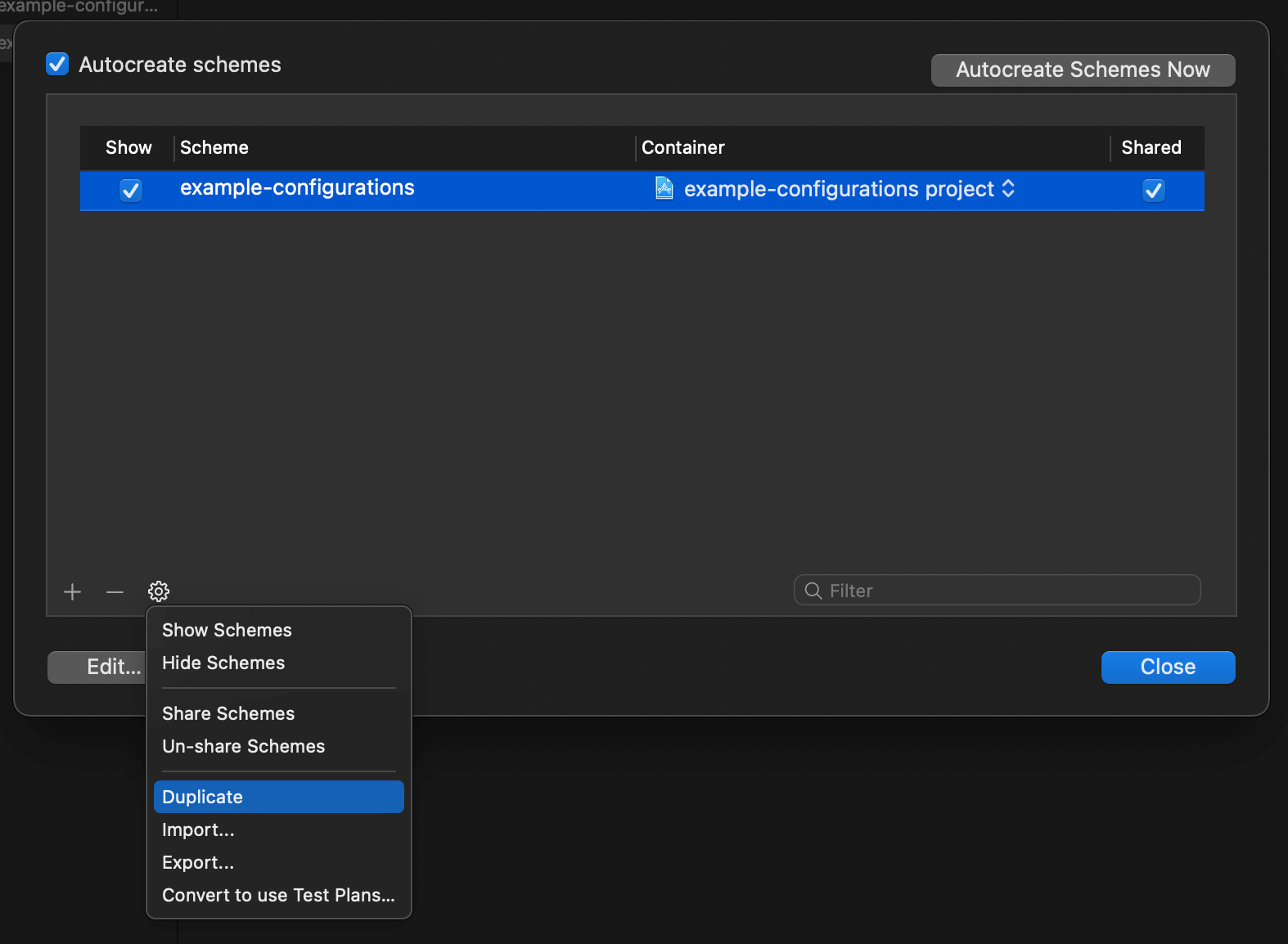The width and height of the screenshot is (1288, 944).
Task: Choose Export... from the menu
Action: tap(198, 862)
